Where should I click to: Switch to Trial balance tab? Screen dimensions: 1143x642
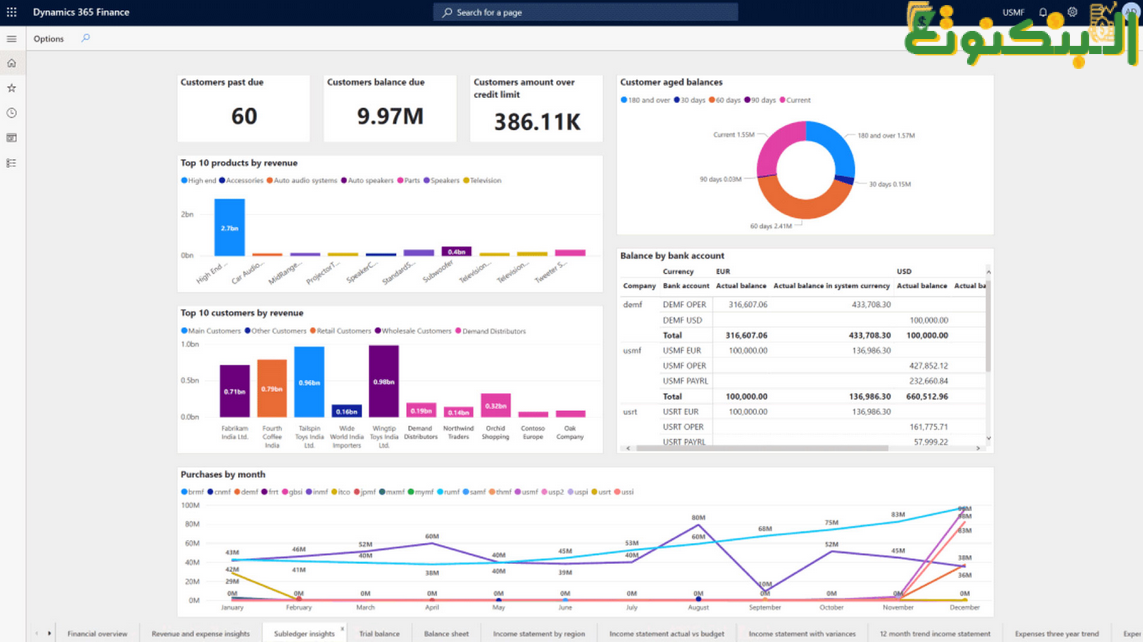coord(379,633)
